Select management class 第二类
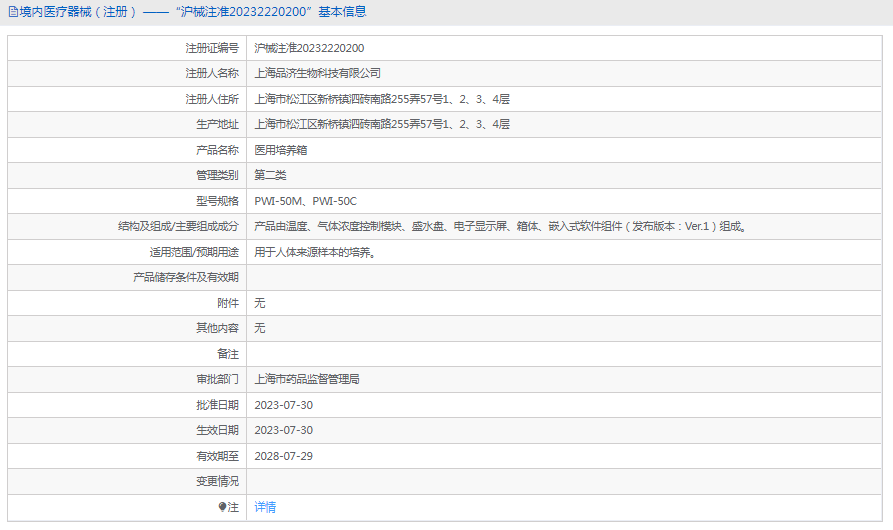The height and width of the screenshot is (530, 893). pos(270,175)
